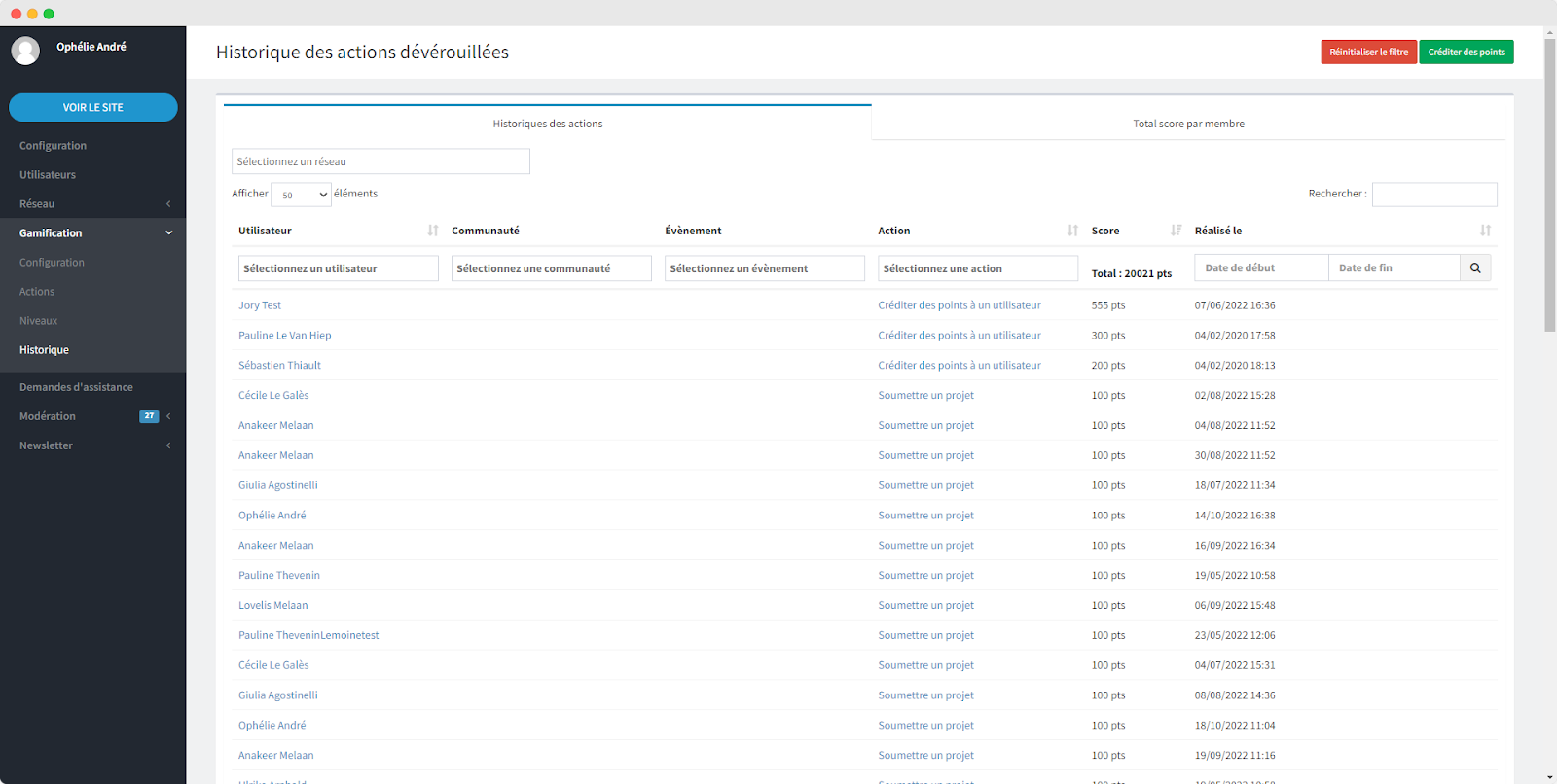
Task: Open Actions submenu item
Action: click(37, 292)
